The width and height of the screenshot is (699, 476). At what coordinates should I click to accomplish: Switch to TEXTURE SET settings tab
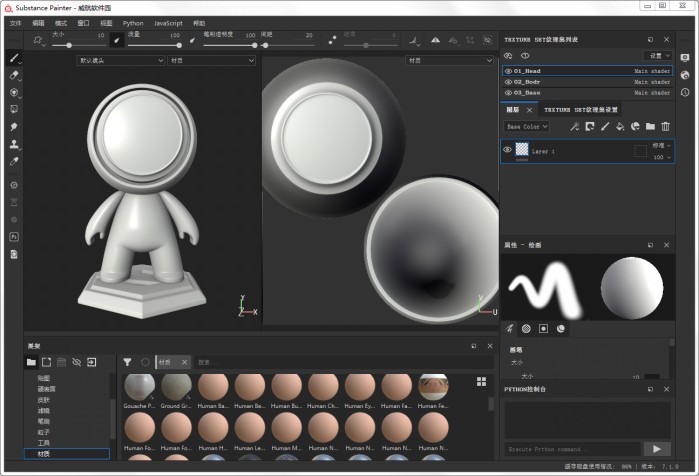(x=580, y=110)
